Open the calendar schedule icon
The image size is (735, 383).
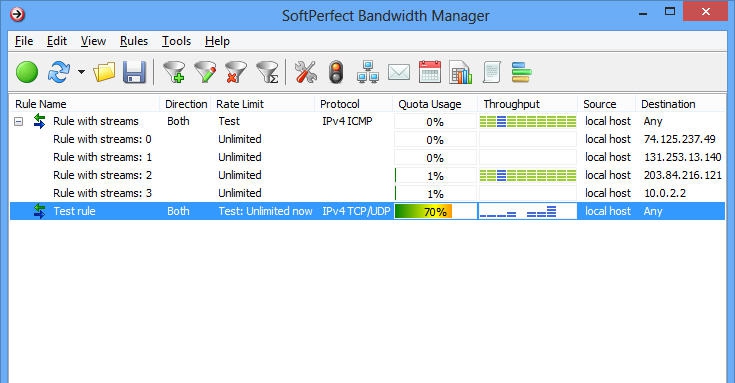click(x=430, y=73)
